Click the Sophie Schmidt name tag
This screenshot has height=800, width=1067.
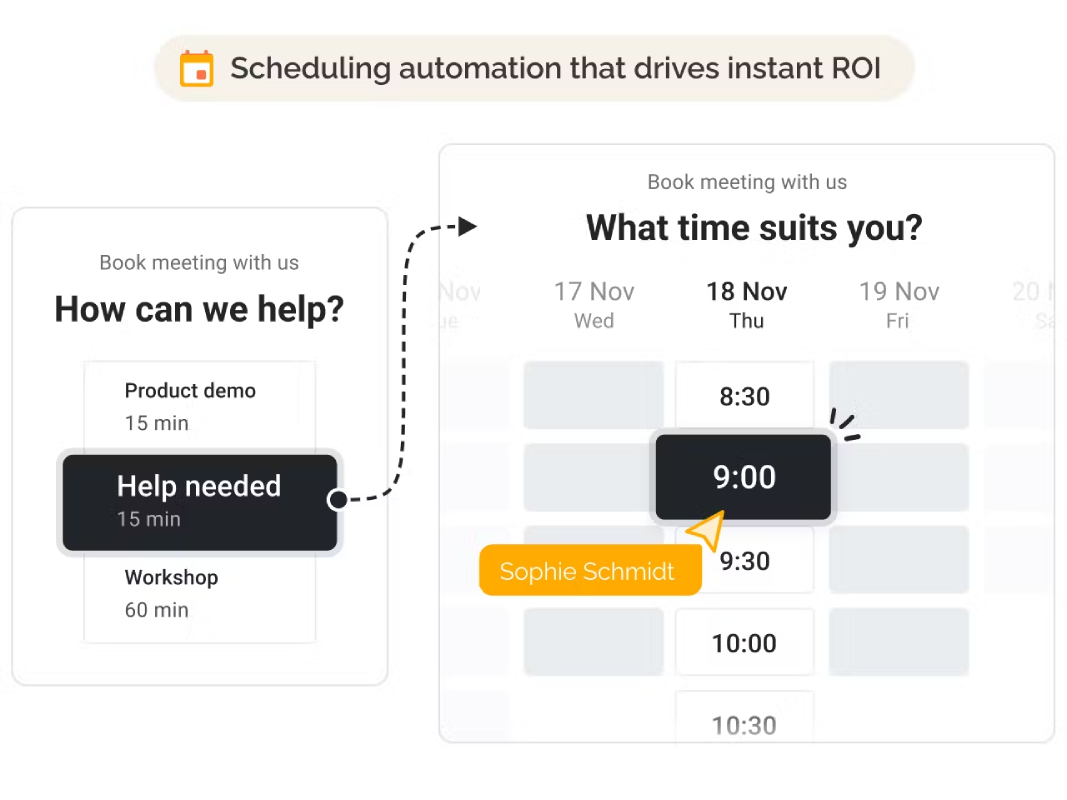click(x=590, y=570)
